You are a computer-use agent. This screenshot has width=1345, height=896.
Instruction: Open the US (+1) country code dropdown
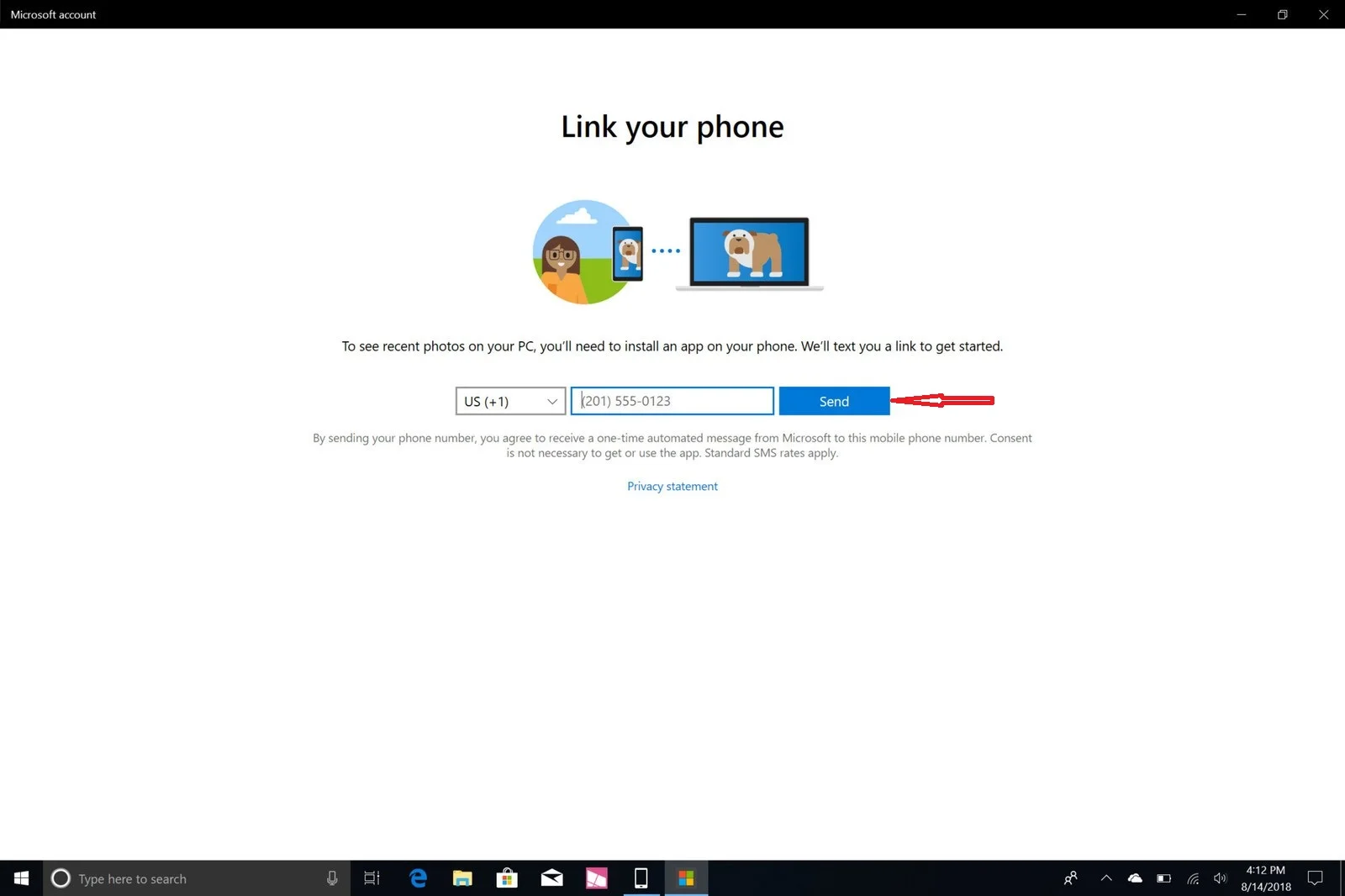coord(510,401)
